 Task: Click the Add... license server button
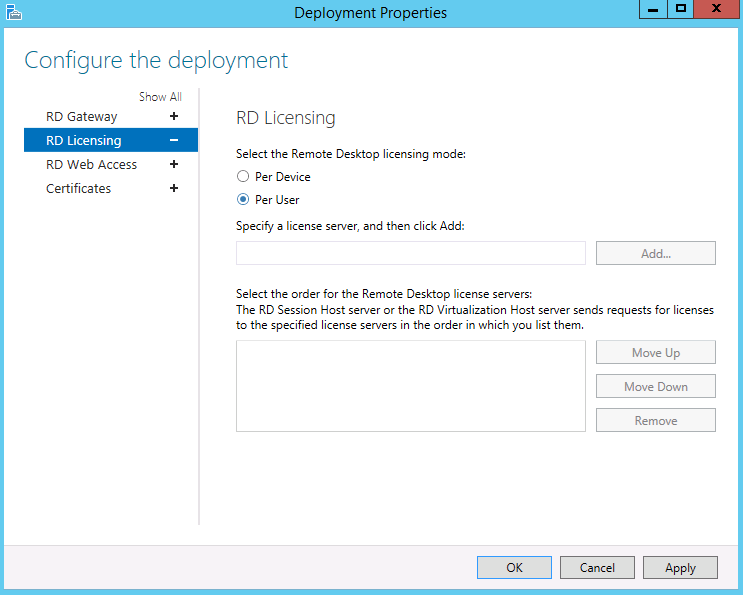pos(656,253)
